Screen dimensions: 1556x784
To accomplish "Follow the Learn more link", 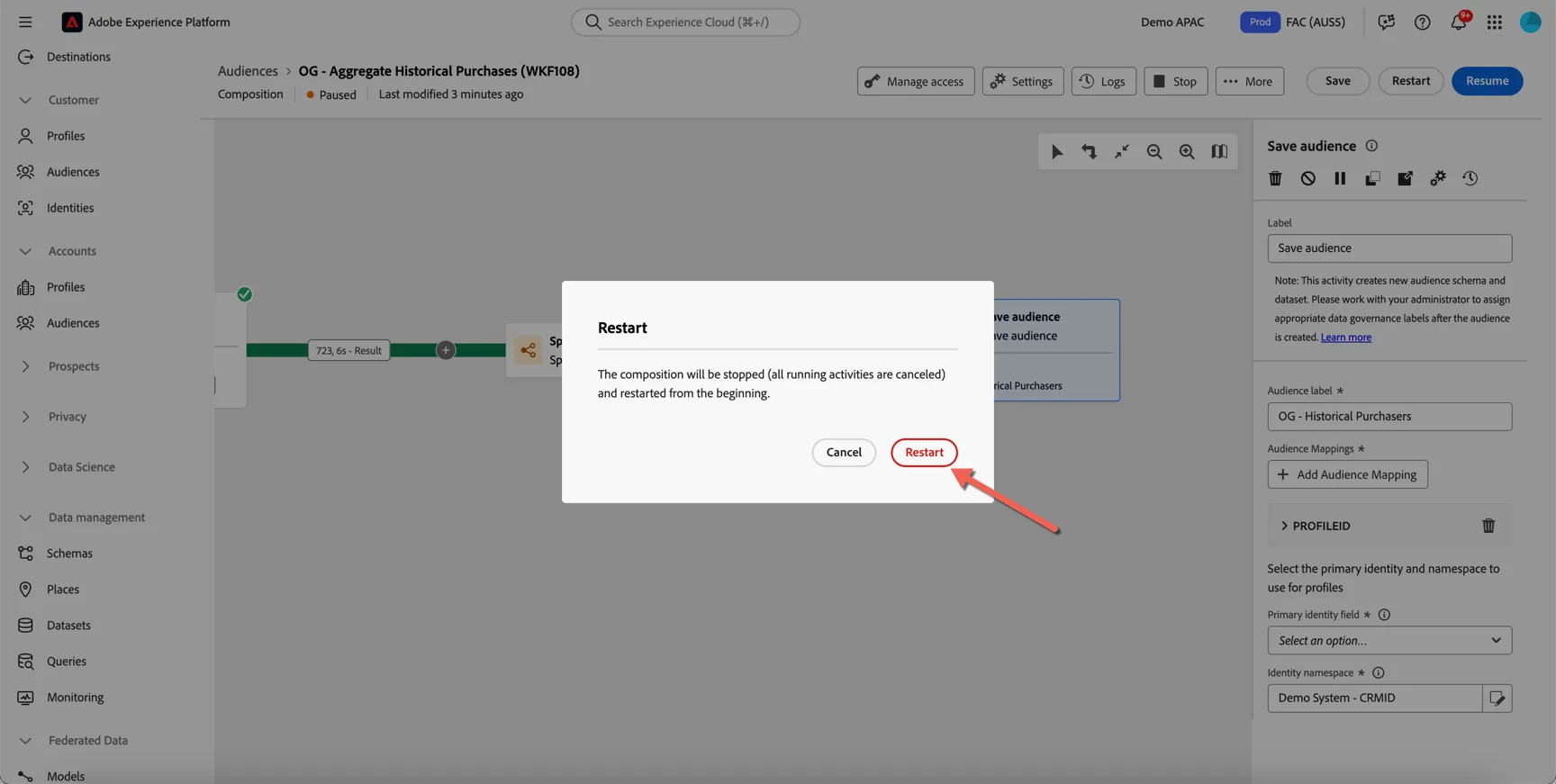I will [1345, 338].
